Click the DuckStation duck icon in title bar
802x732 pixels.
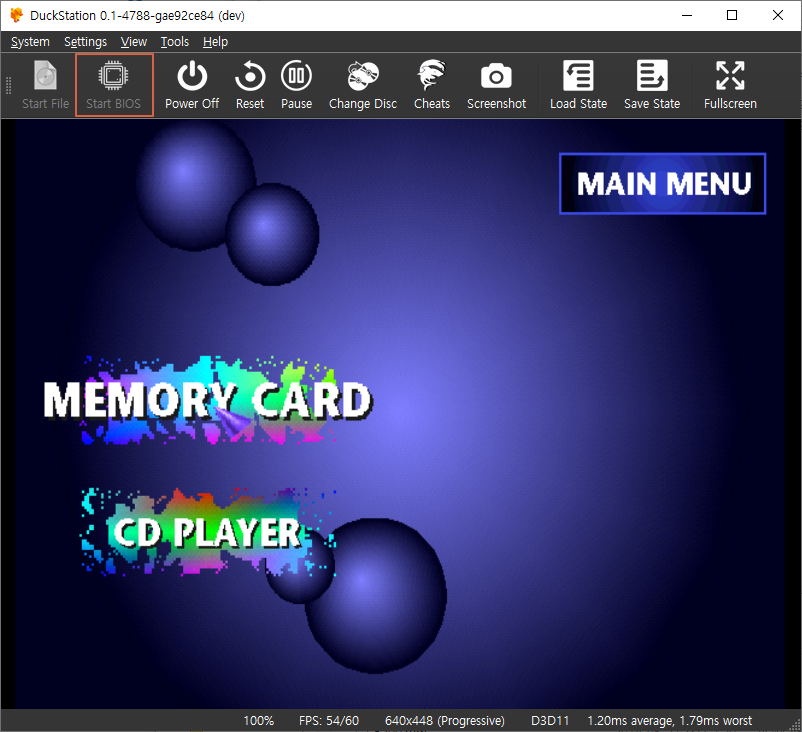tap(16, 15)
